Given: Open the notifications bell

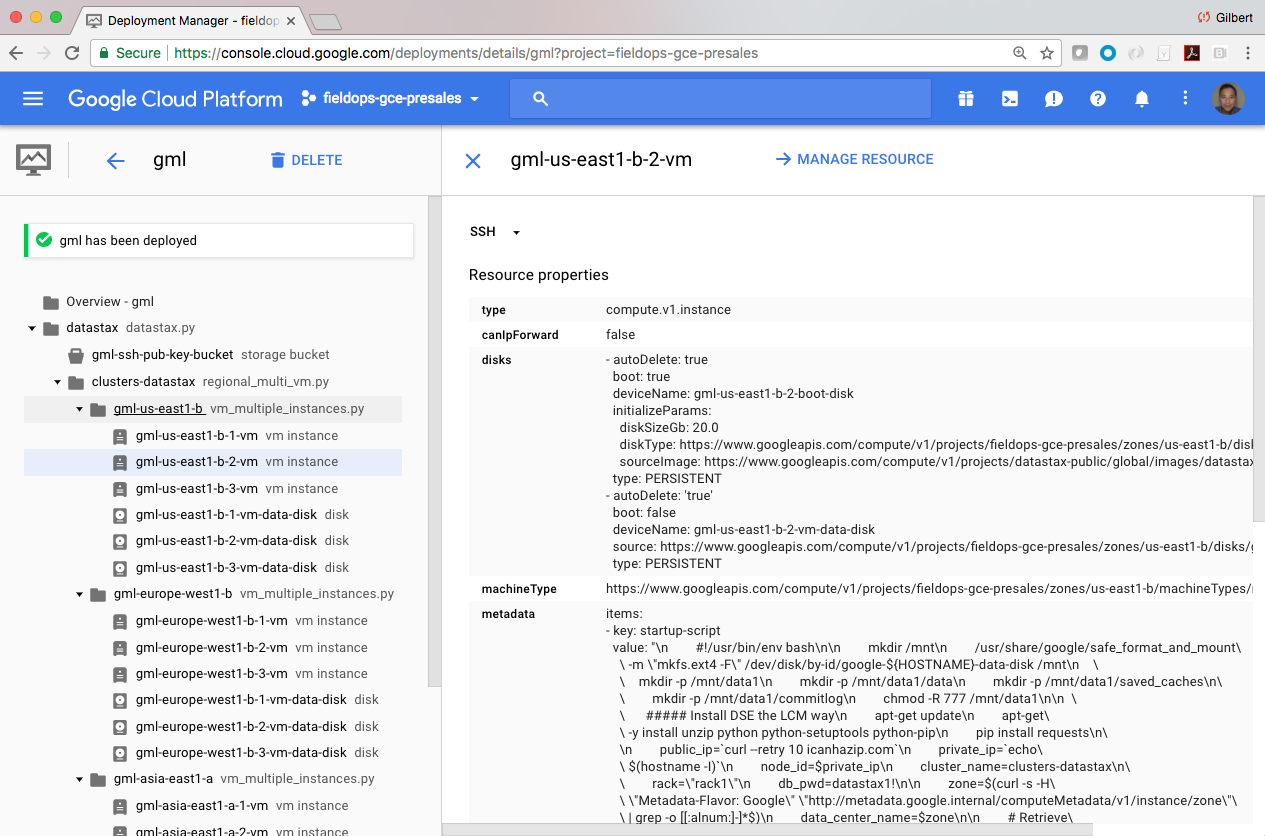Looking at the screenshot, I should click(x=1142, y=98).
